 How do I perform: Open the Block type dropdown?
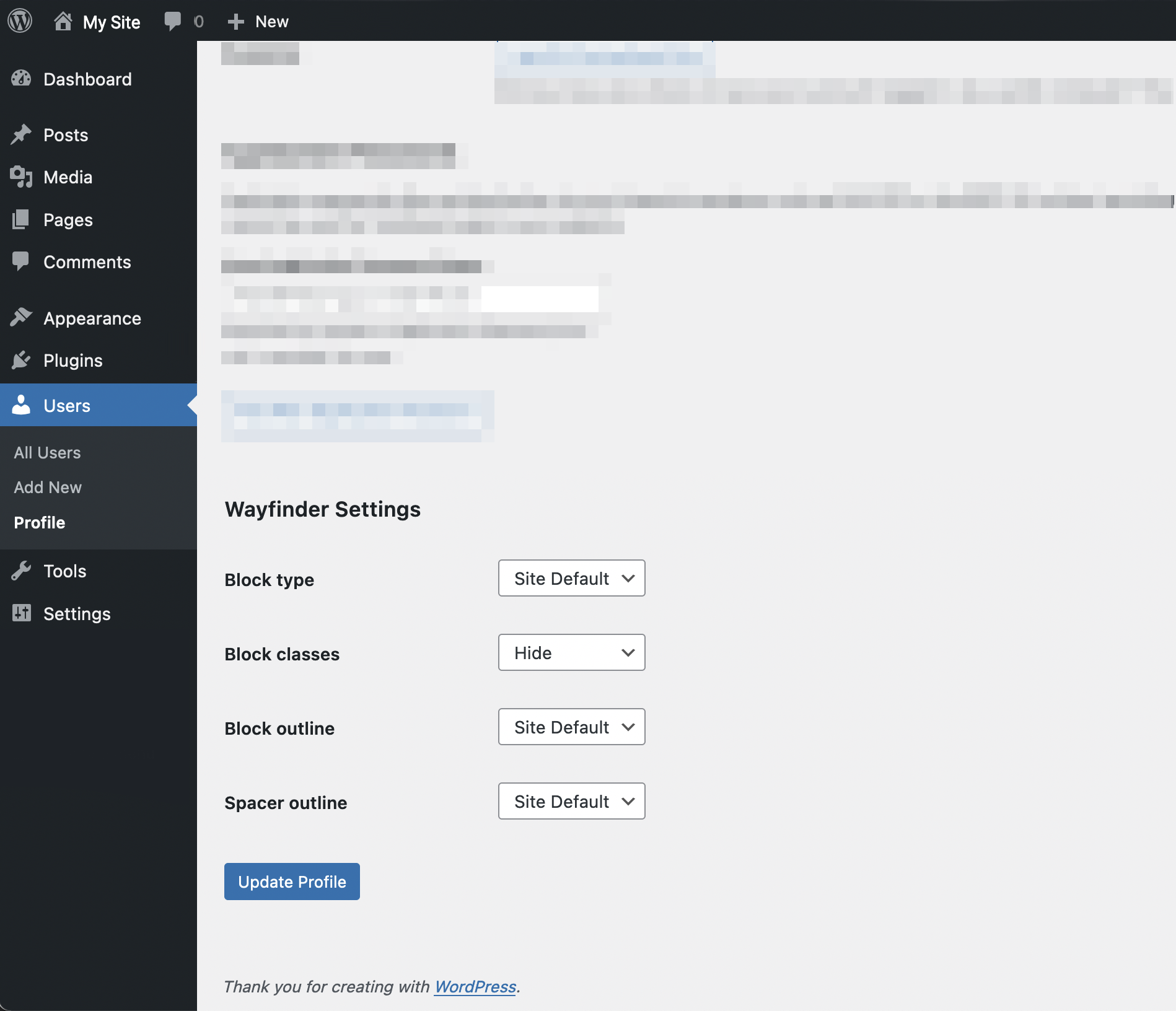pos(571,578)
